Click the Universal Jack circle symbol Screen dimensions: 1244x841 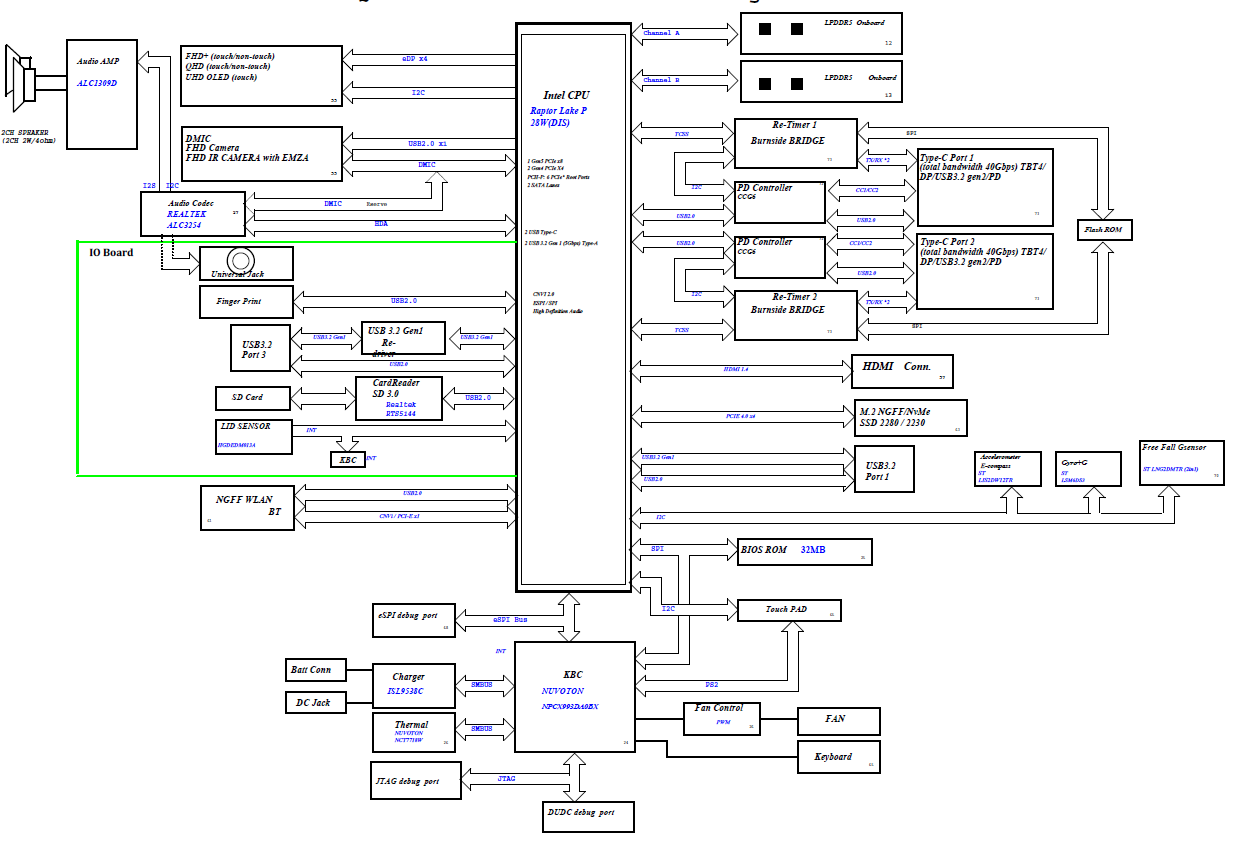[x=240, y=260]
